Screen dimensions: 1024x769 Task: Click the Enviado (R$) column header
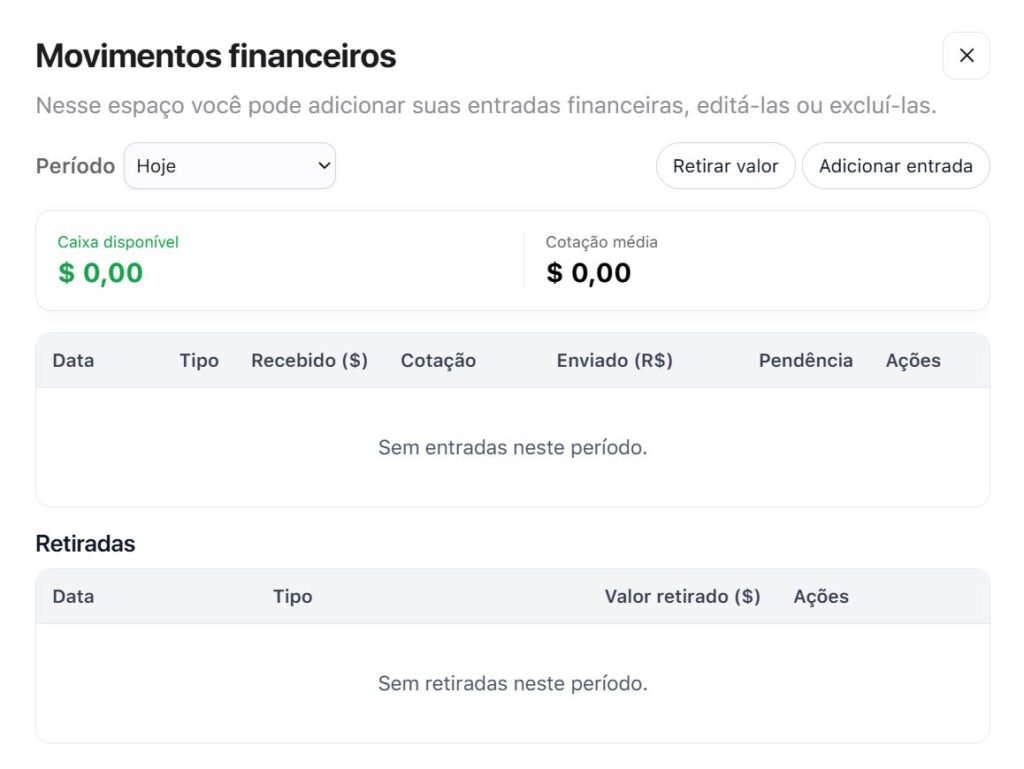[614, 361]
